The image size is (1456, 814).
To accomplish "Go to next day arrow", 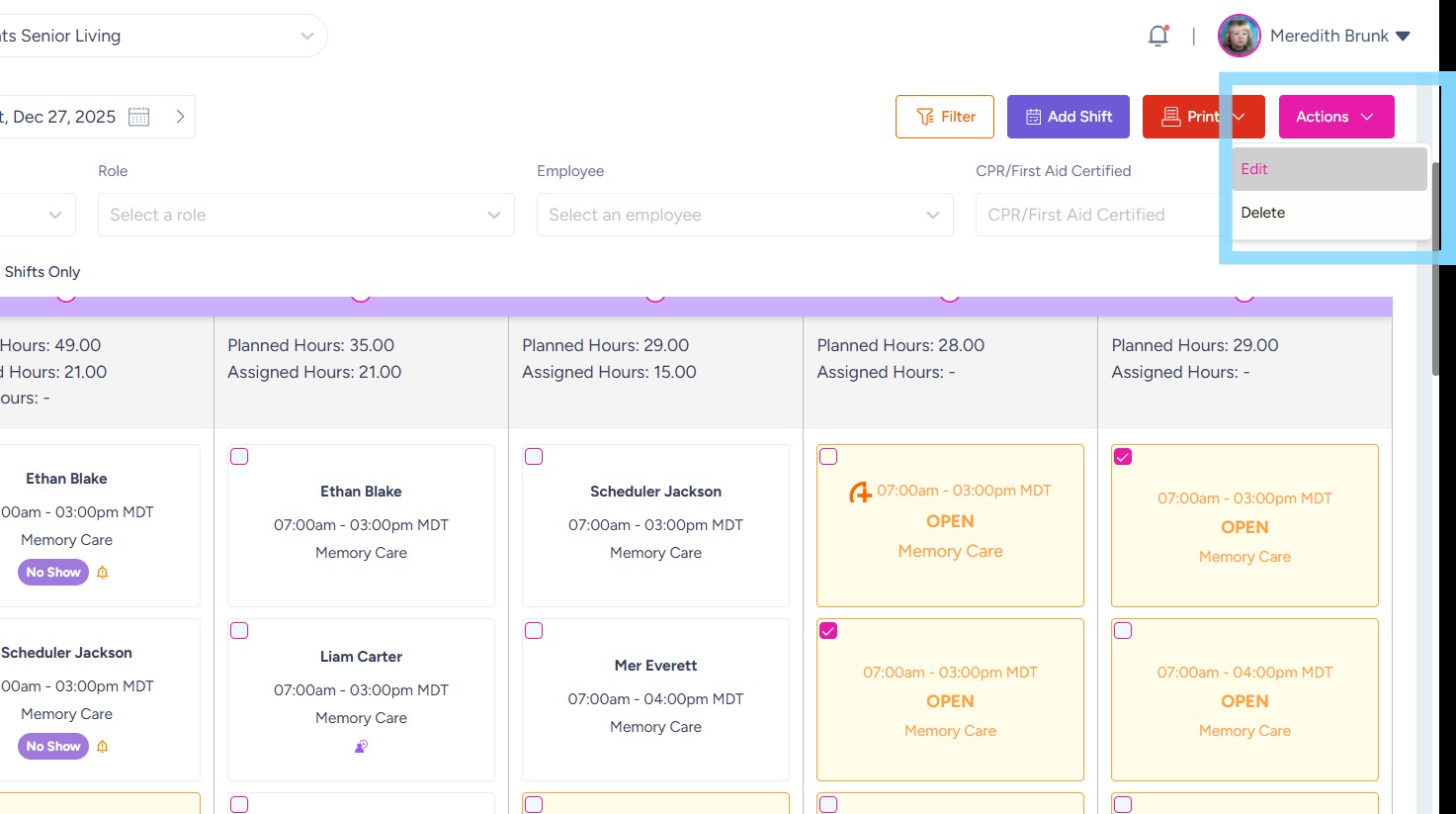I will point(180,117).
